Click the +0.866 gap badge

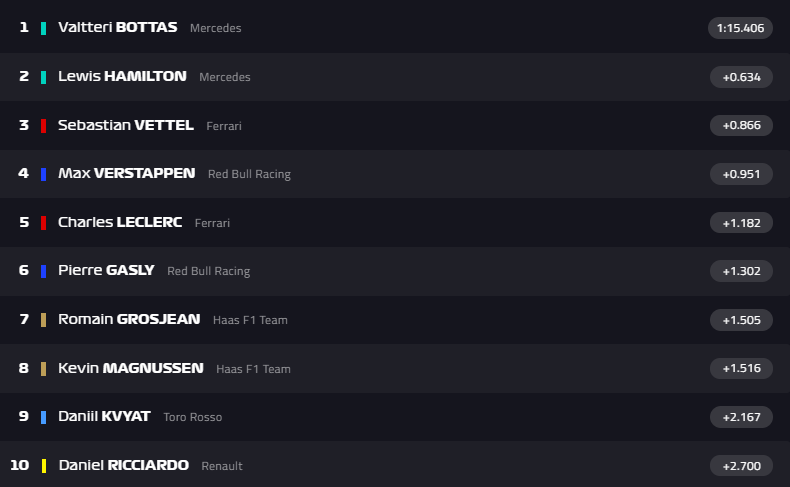(x=741, y=125)
